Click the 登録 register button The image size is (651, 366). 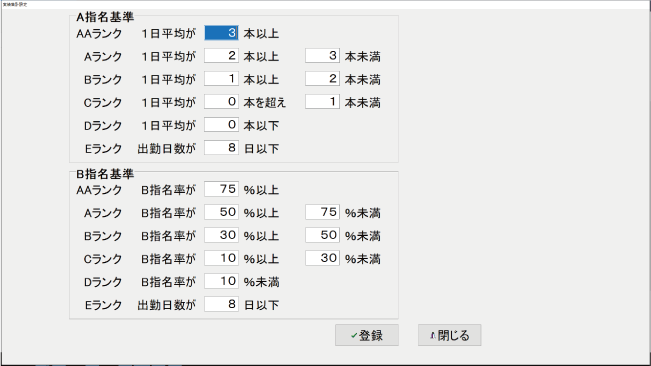coord(367,335)
